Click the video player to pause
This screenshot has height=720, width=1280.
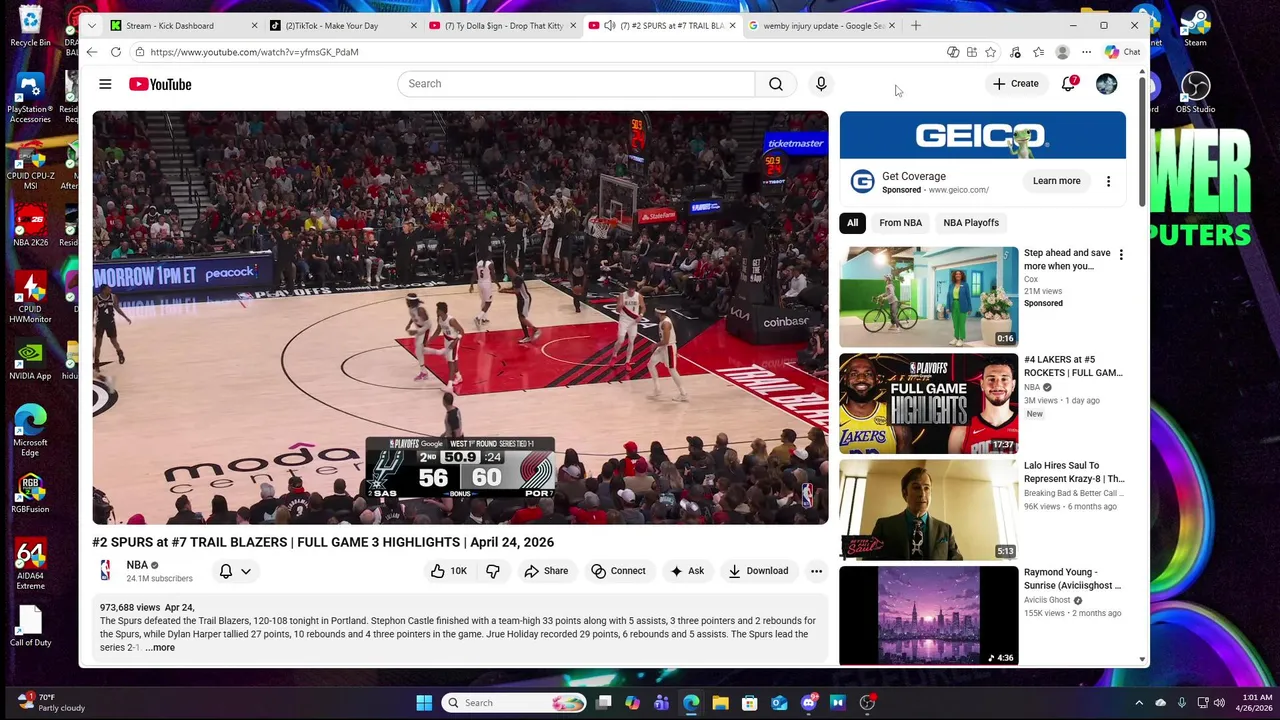pyautogui.click(x=460, y=317)
